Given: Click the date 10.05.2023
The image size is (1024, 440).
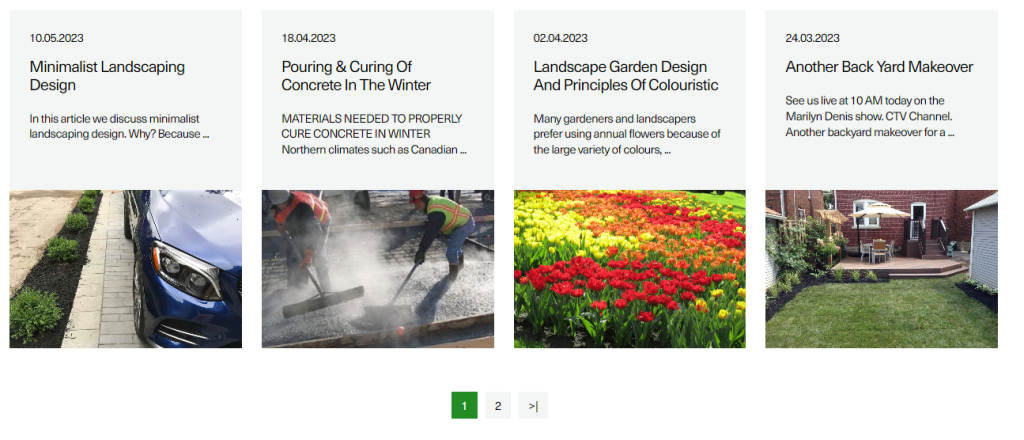Looking at the screenshot, I should (x=56, y=39).
